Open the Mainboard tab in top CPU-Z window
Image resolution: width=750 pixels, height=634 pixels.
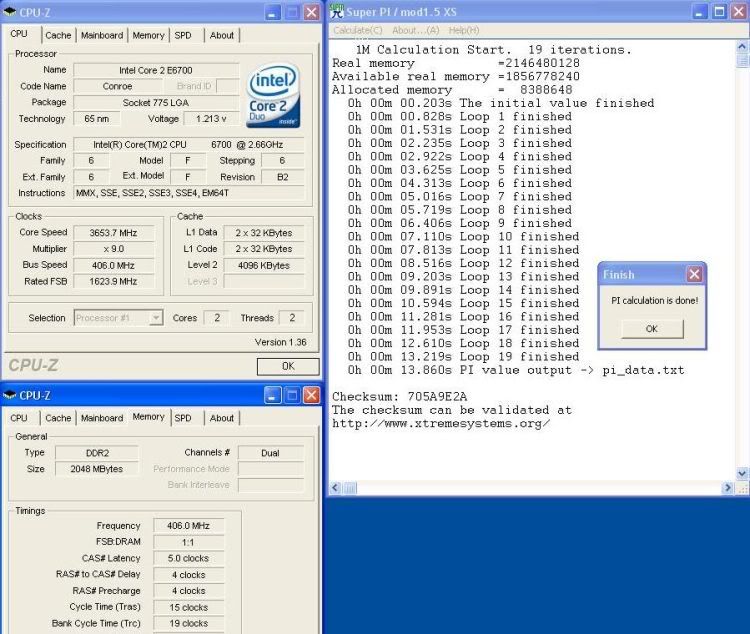102,35
